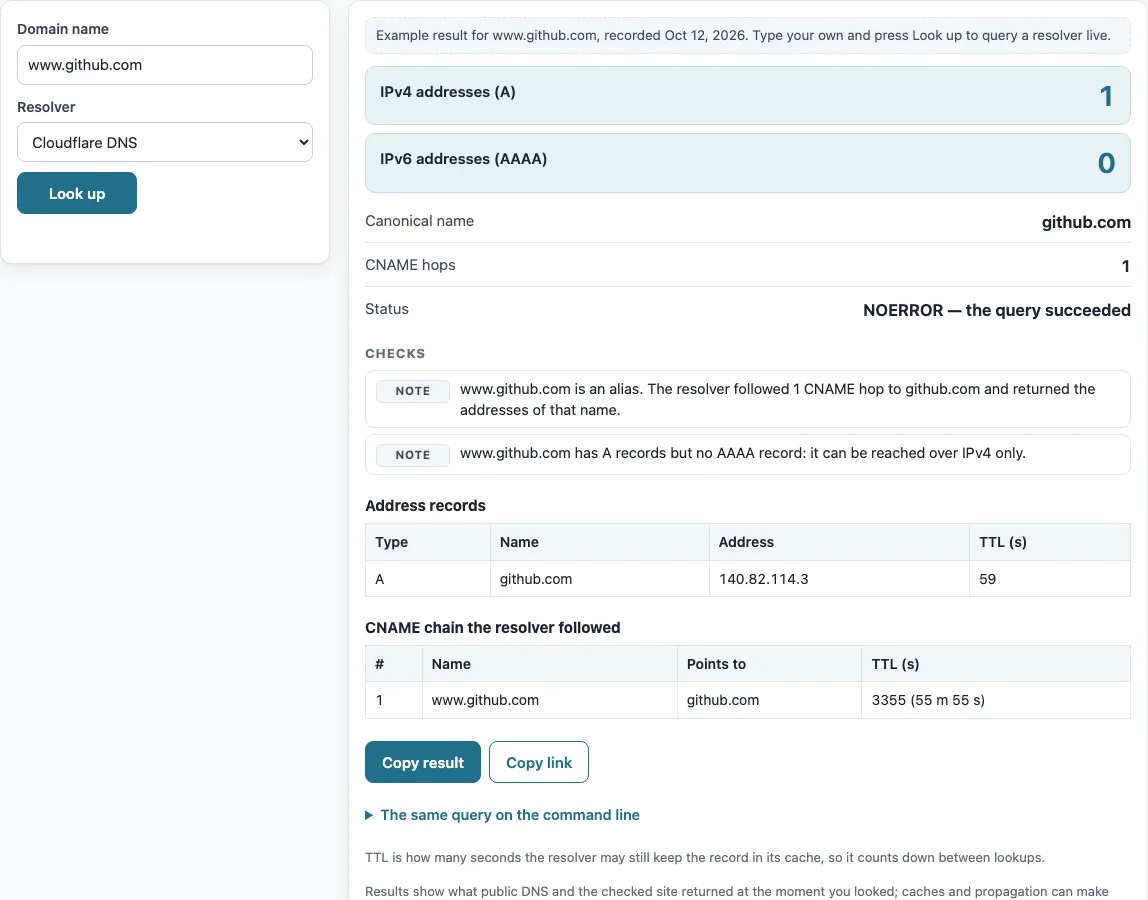Open the Resolver dropdown showing Cloudflare DNS

165,142
